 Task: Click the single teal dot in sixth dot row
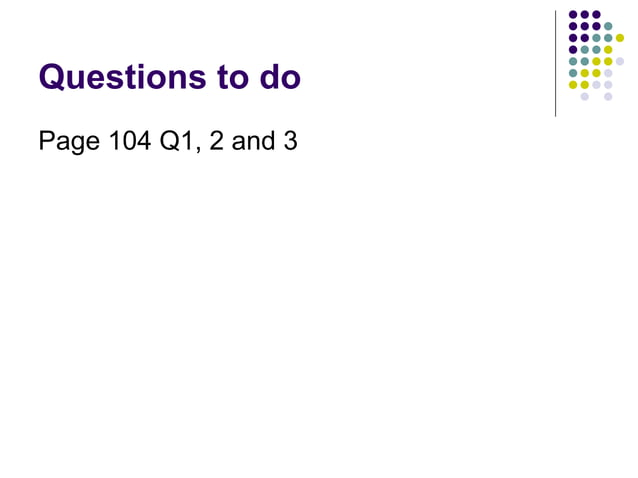pos(573,73)
